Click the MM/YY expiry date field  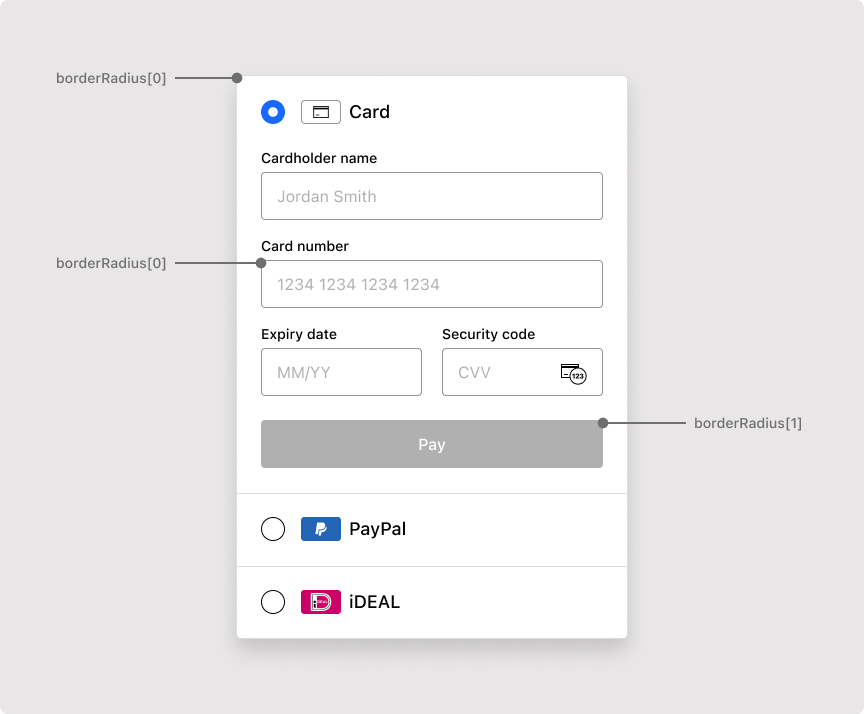(341, 372)
